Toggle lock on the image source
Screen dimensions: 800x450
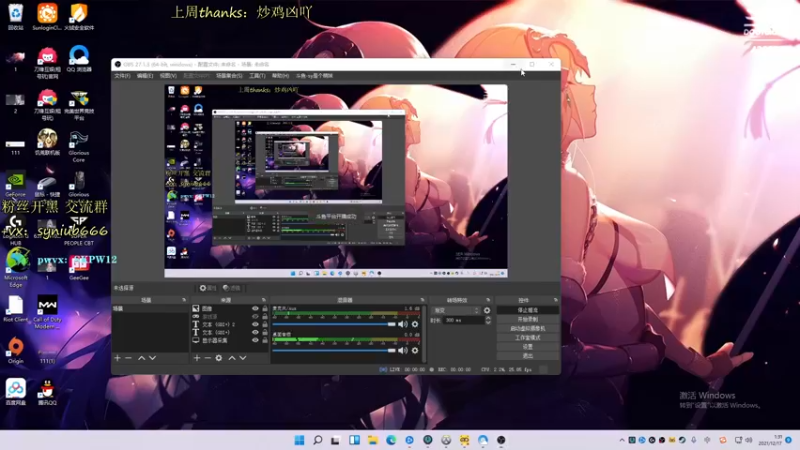pyautogui.click(x=265, y=309)
